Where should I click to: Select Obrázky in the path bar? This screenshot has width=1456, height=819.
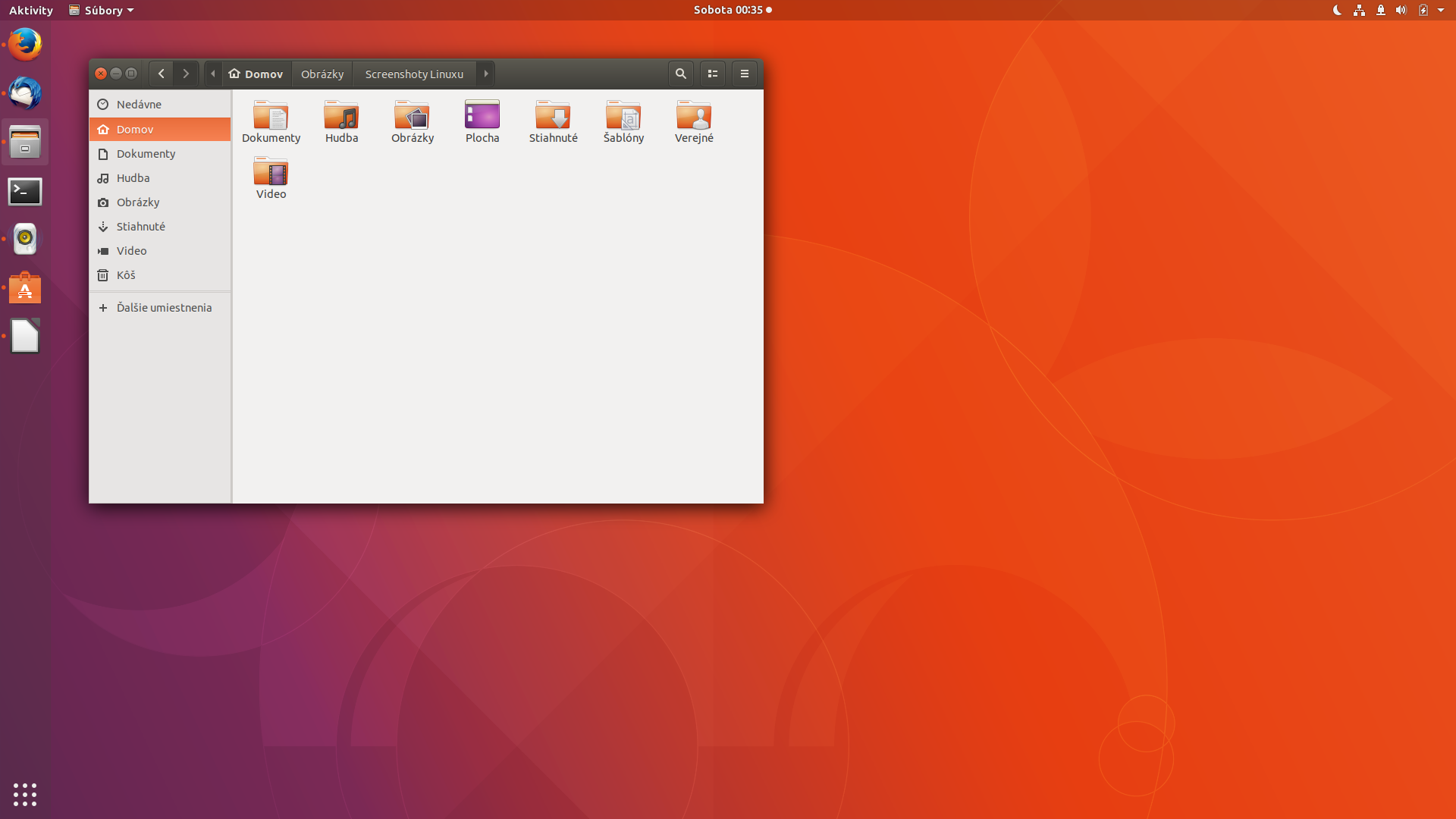pos(322,74)
